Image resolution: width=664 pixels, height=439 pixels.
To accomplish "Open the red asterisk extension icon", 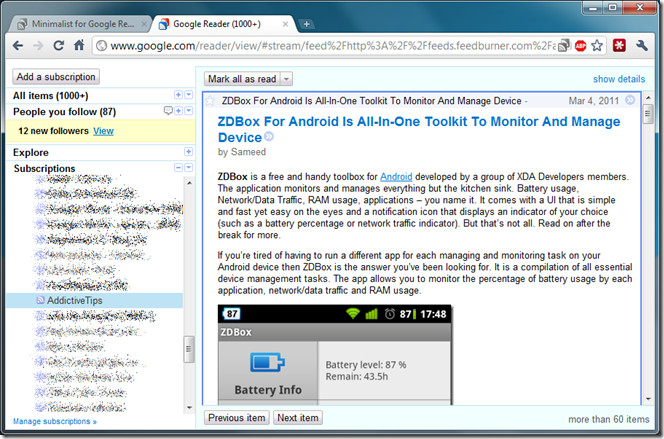I will pos(619,45).
